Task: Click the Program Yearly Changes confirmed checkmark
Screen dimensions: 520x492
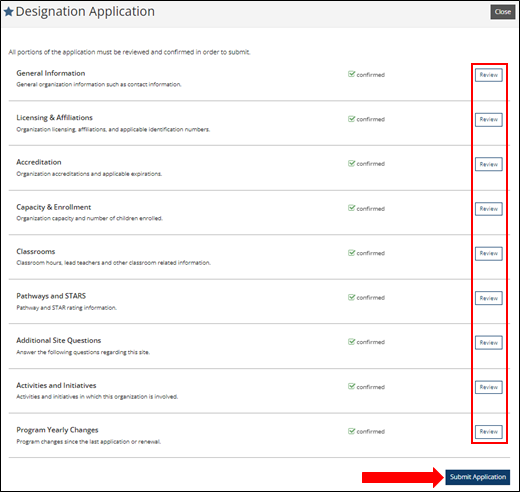Action: (x=351, y=431)
